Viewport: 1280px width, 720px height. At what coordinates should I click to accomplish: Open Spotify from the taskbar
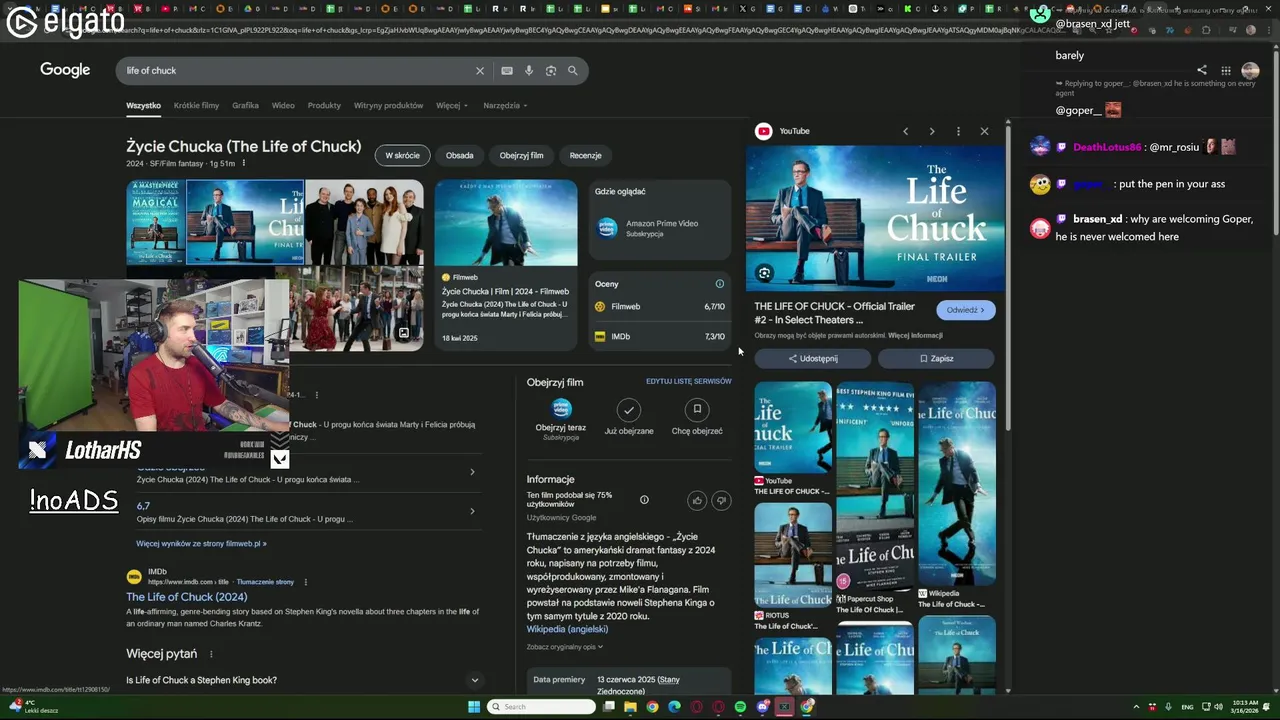pos(740,707)
